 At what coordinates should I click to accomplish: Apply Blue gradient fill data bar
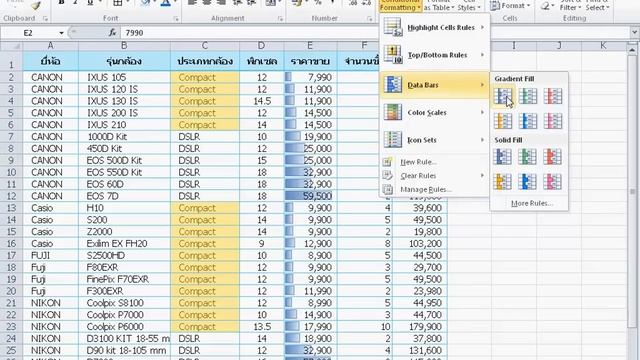point(502,96)
